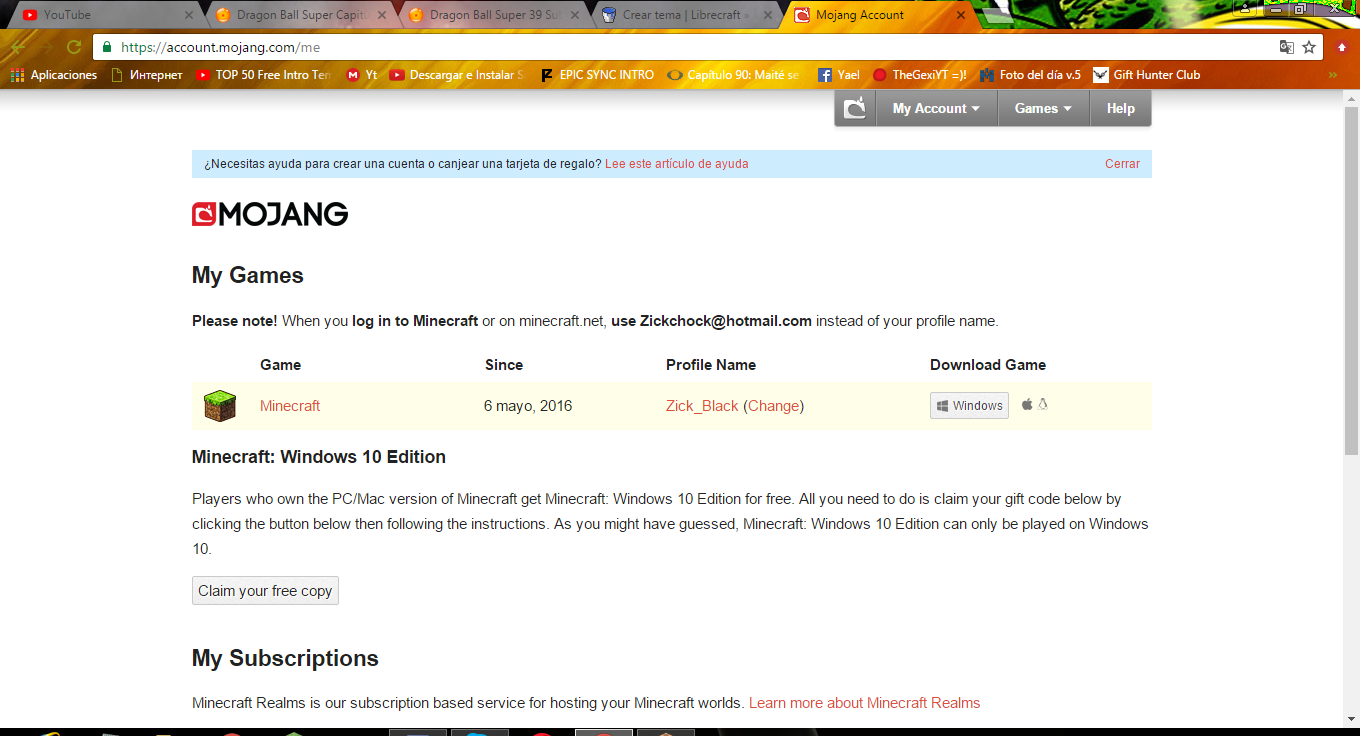Open TheGexiYT bookmark
This screenshot has width=1360, height=736.
[x=920, y=75]
